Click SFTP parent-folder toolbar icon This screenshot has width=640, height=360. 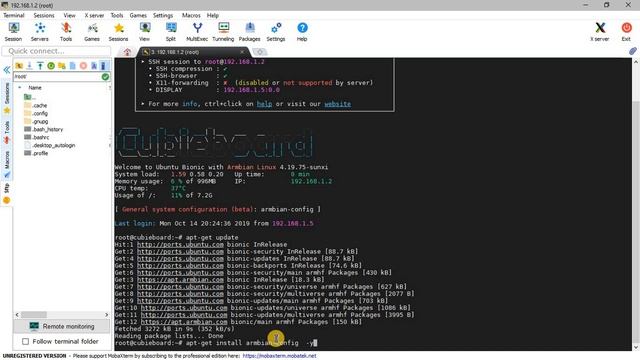(19, 66)
